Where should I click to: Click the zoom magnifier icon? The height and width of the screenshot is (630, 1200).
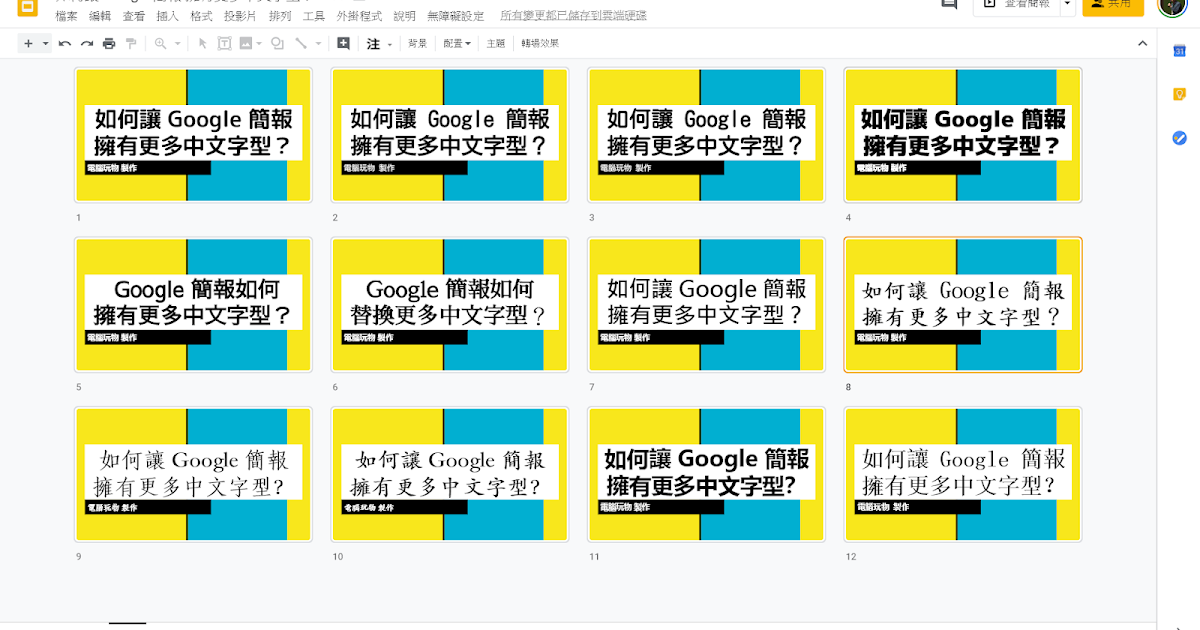coord(161,44)
